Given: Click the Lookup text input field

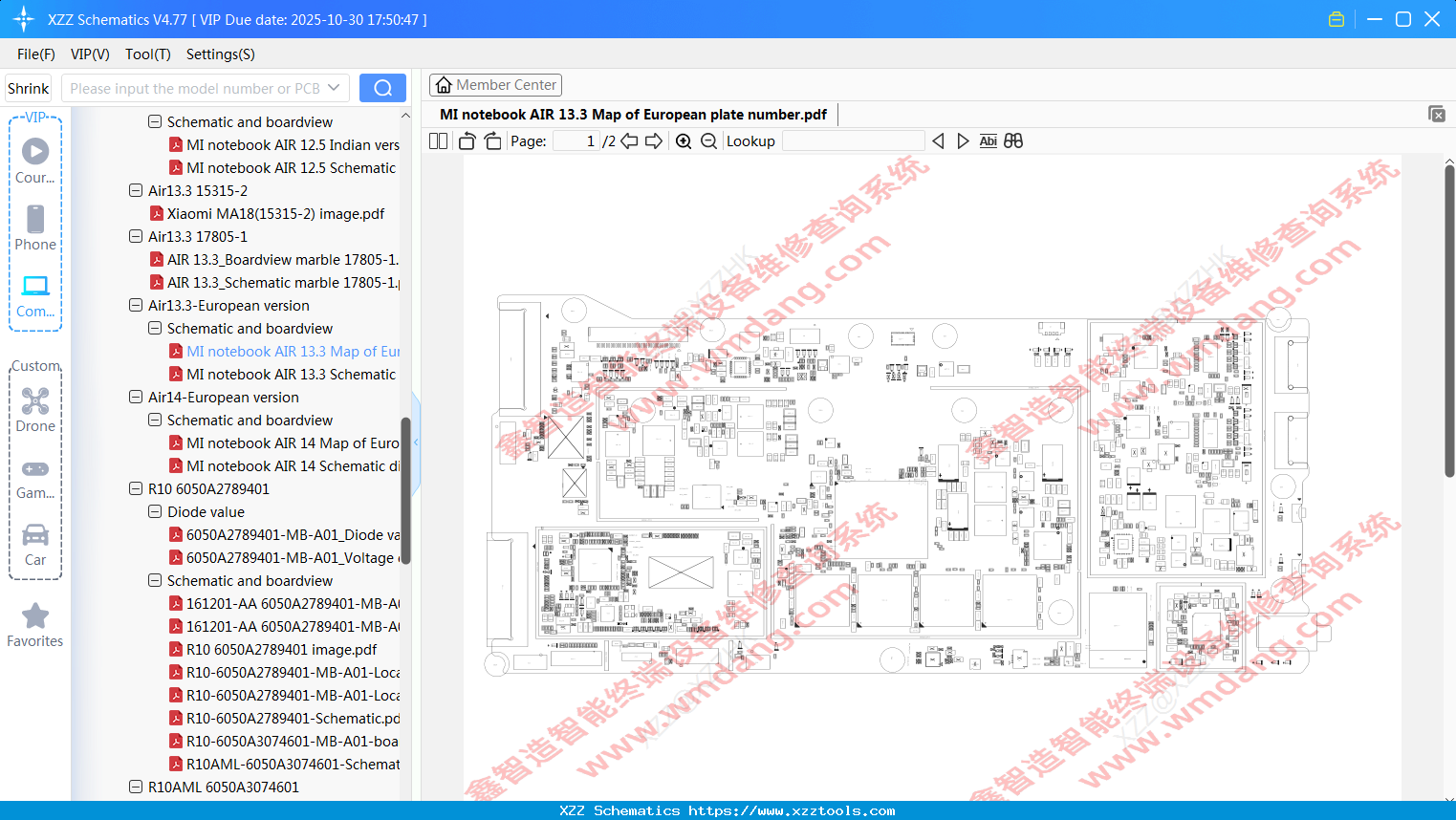Looking at the screenshot, I should [x=853, y=141].
